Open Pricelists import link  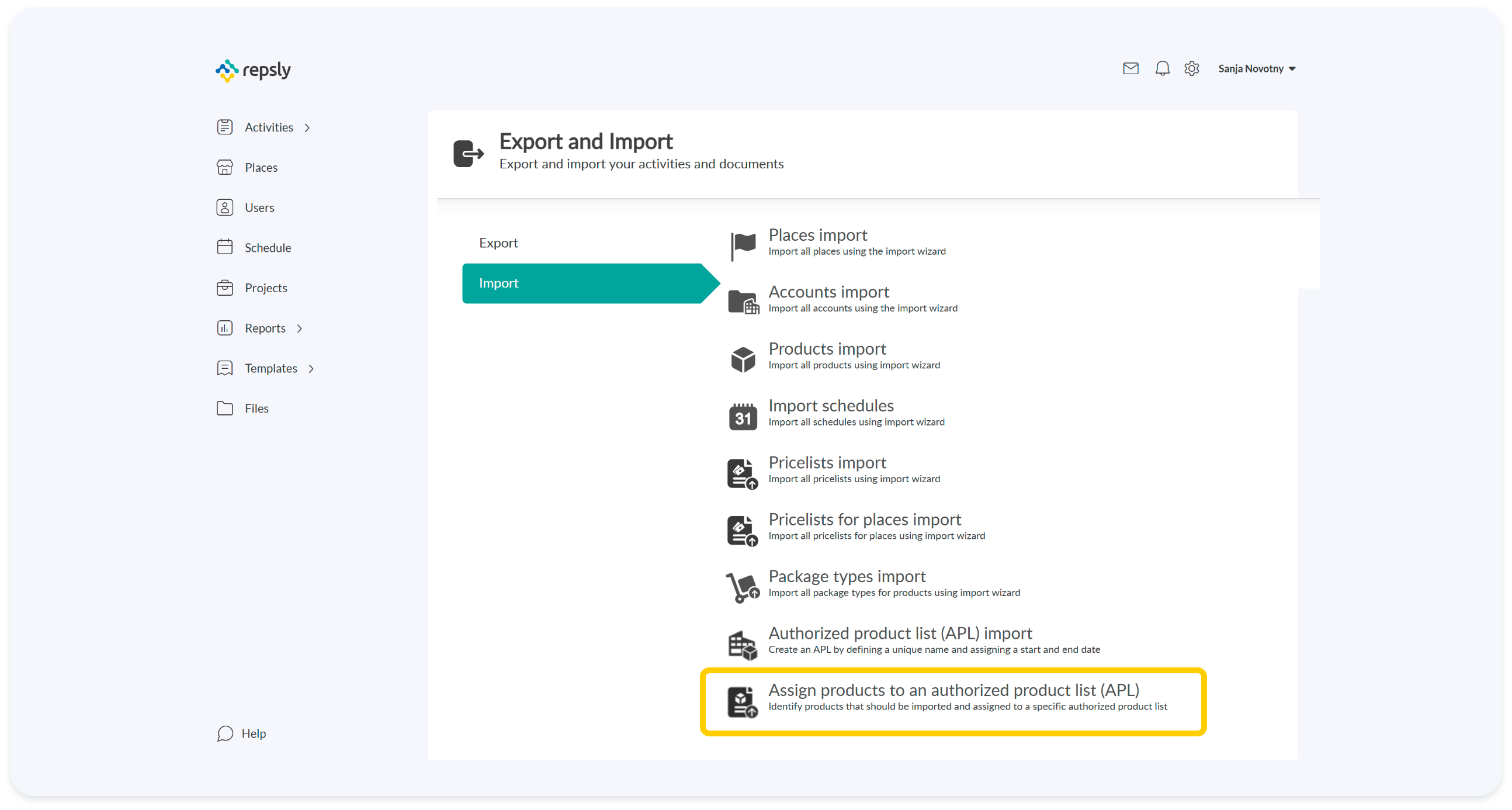tap(827, 462)
